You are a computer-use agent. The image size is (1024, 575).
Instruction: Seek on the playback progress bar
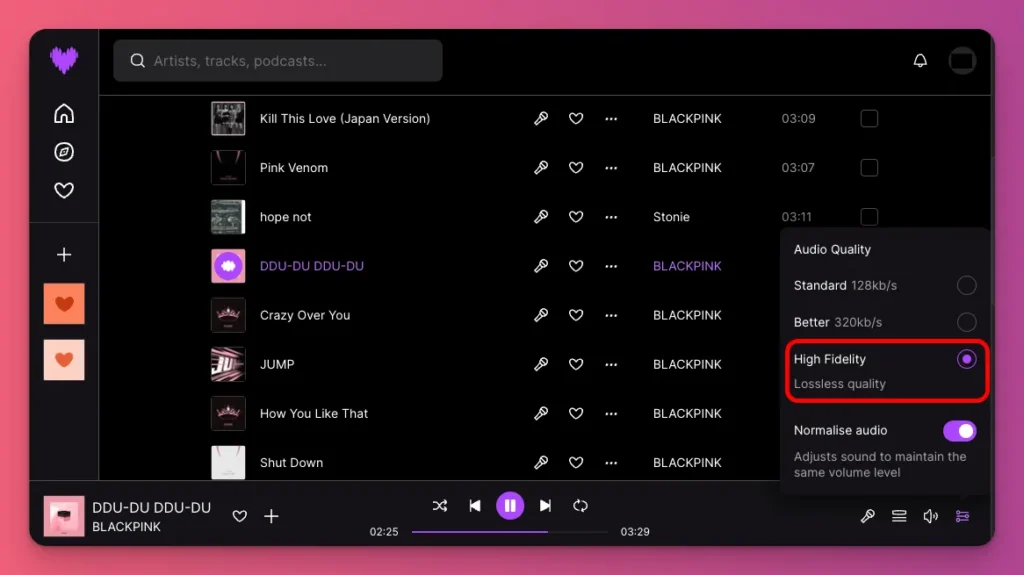click(509, 532)
